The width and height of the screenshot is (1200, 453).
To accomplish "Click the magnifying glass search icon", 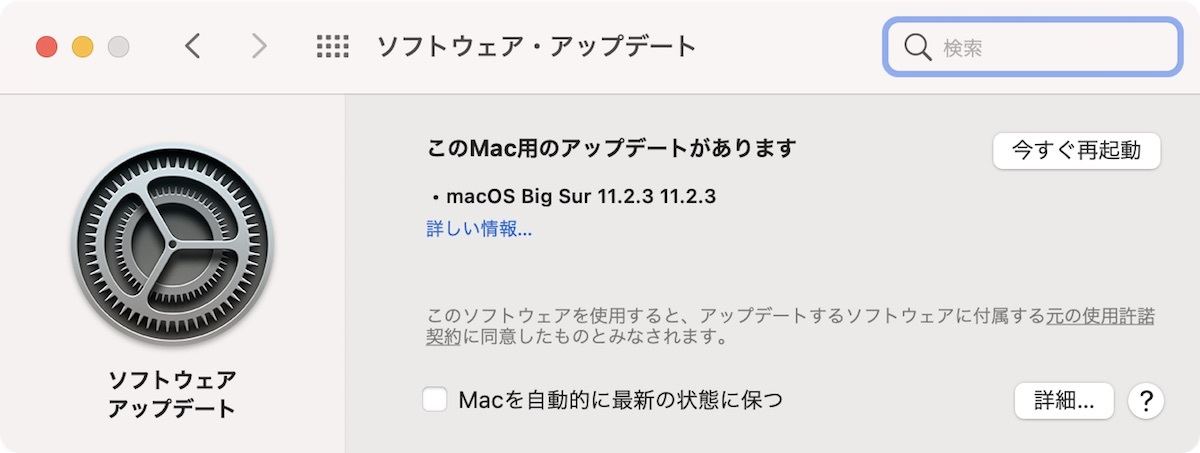I will pyautogui.click(x=917, y=47).
